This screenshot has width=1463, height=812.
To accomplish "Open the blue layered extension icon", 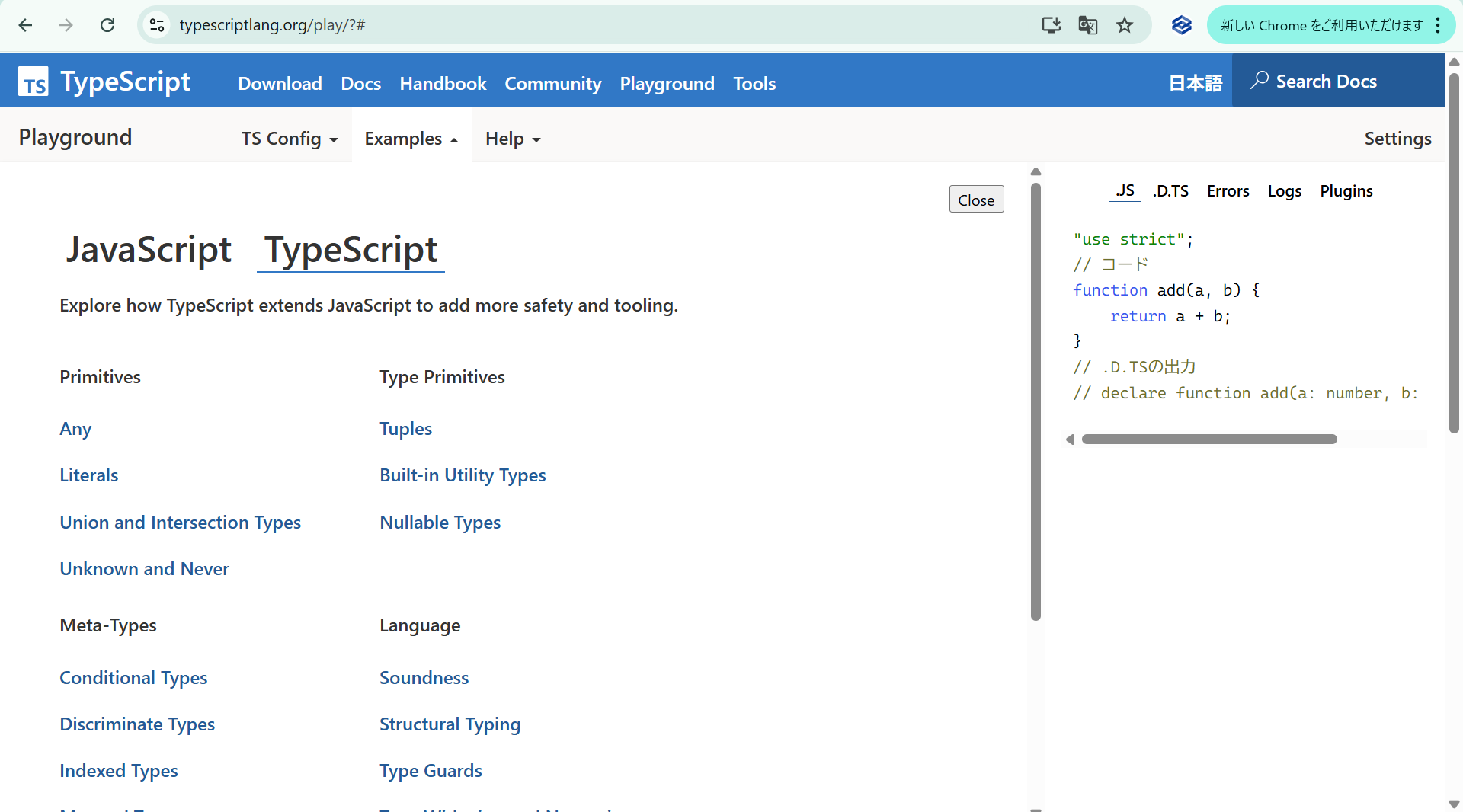I will click(x=1181, y=25).
